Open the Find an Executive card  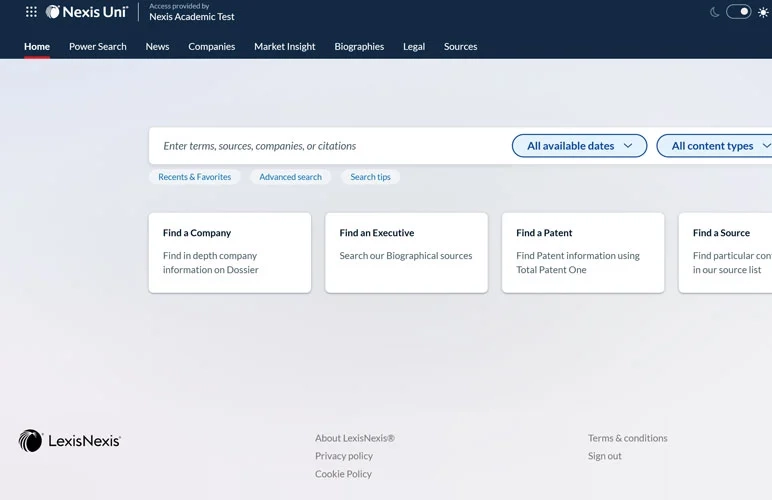pos(406,252)
